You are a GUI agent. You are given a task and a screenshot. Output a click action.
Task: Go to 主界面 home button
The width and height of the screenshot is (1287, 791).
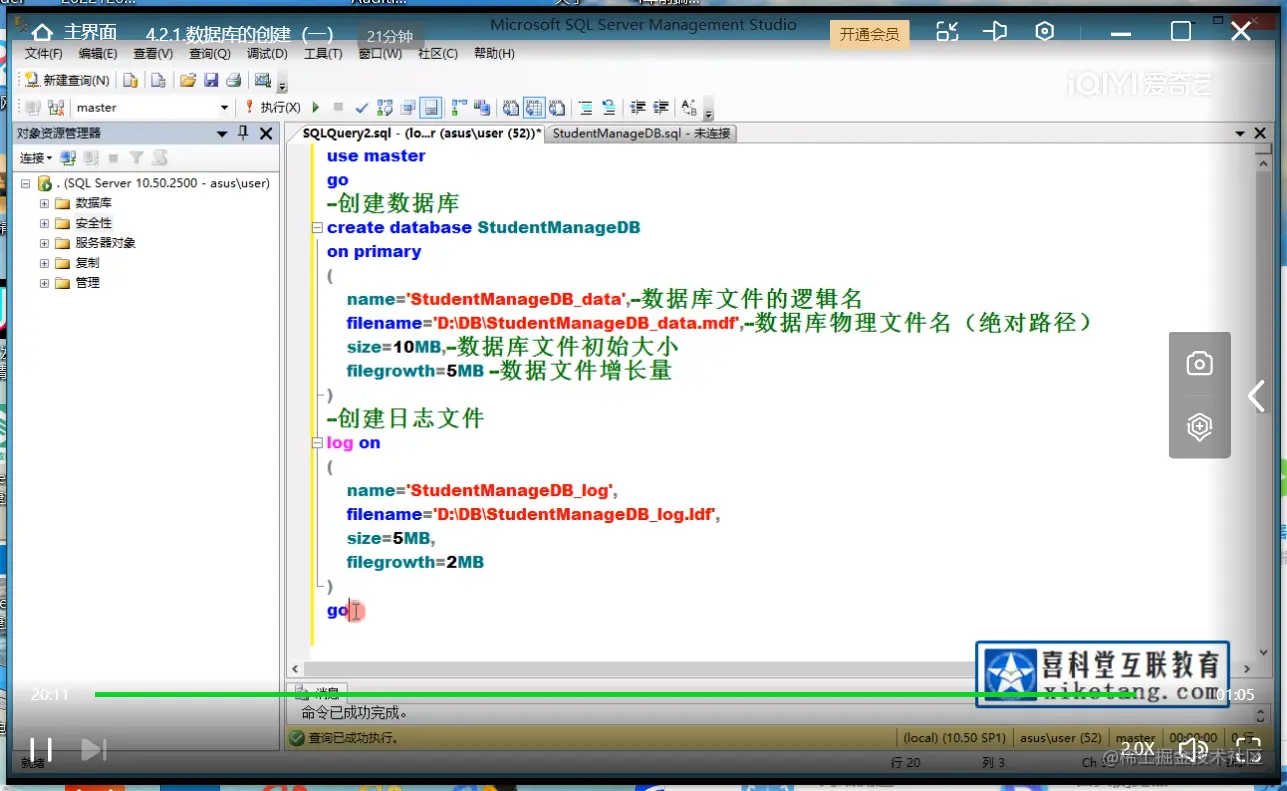74,33
